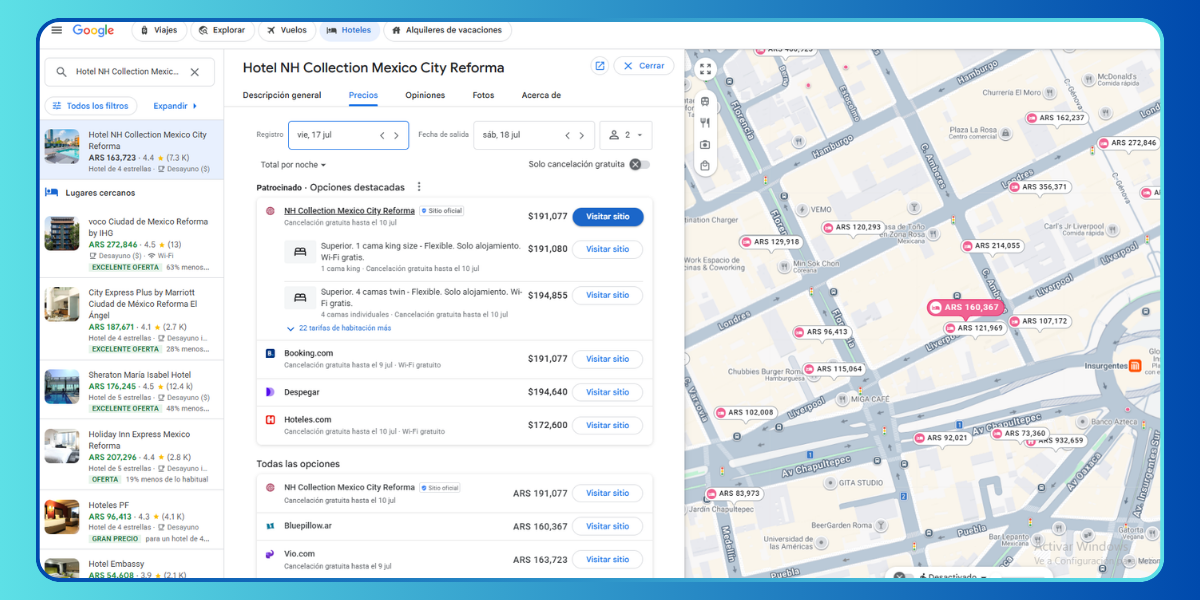Close the hotel panel with Cerrar
Image resolution: width=1200 pixels, height=600 pixels.
click(x=643, y=66)
